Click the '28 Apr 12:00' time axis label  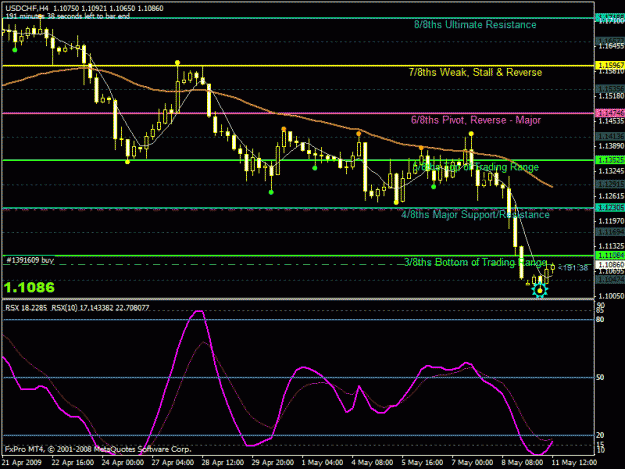coord(222,463)
